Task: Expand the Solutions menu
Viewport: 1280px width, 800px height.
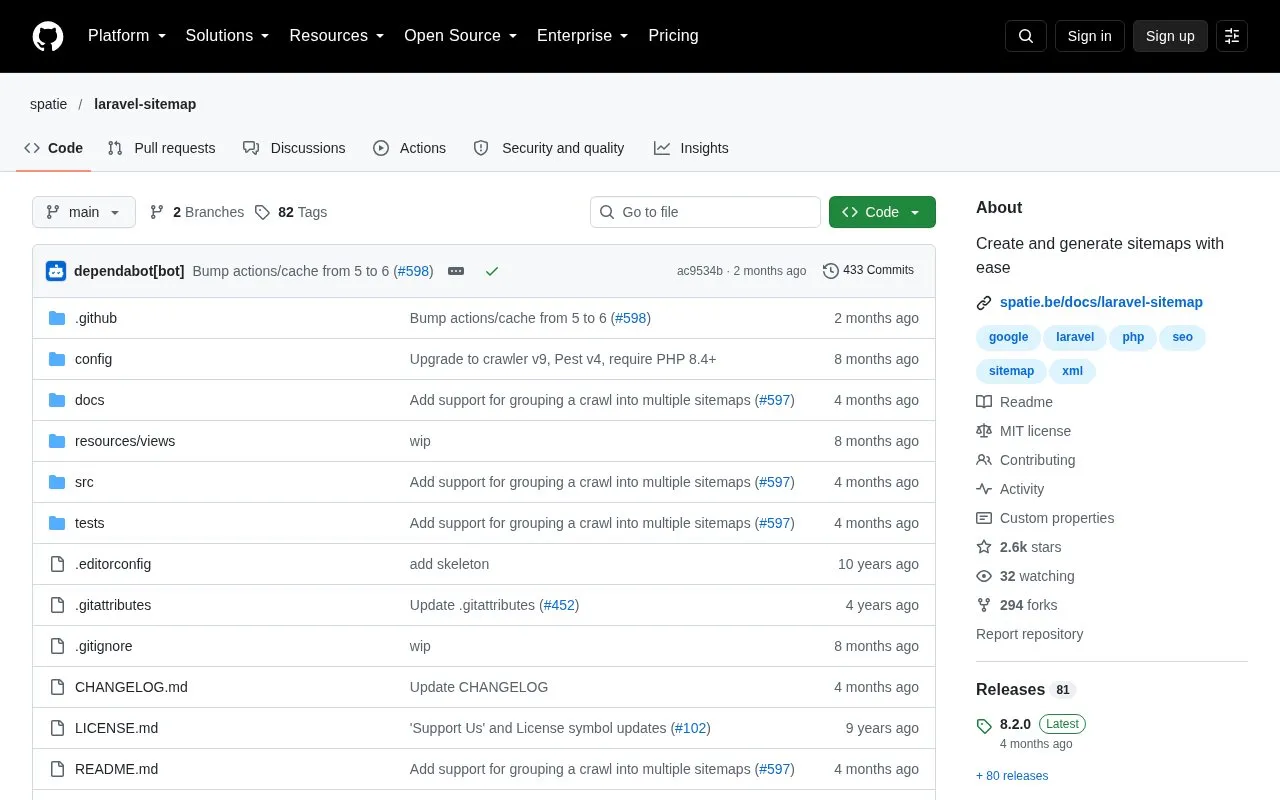Action: [x=228, y=36]
